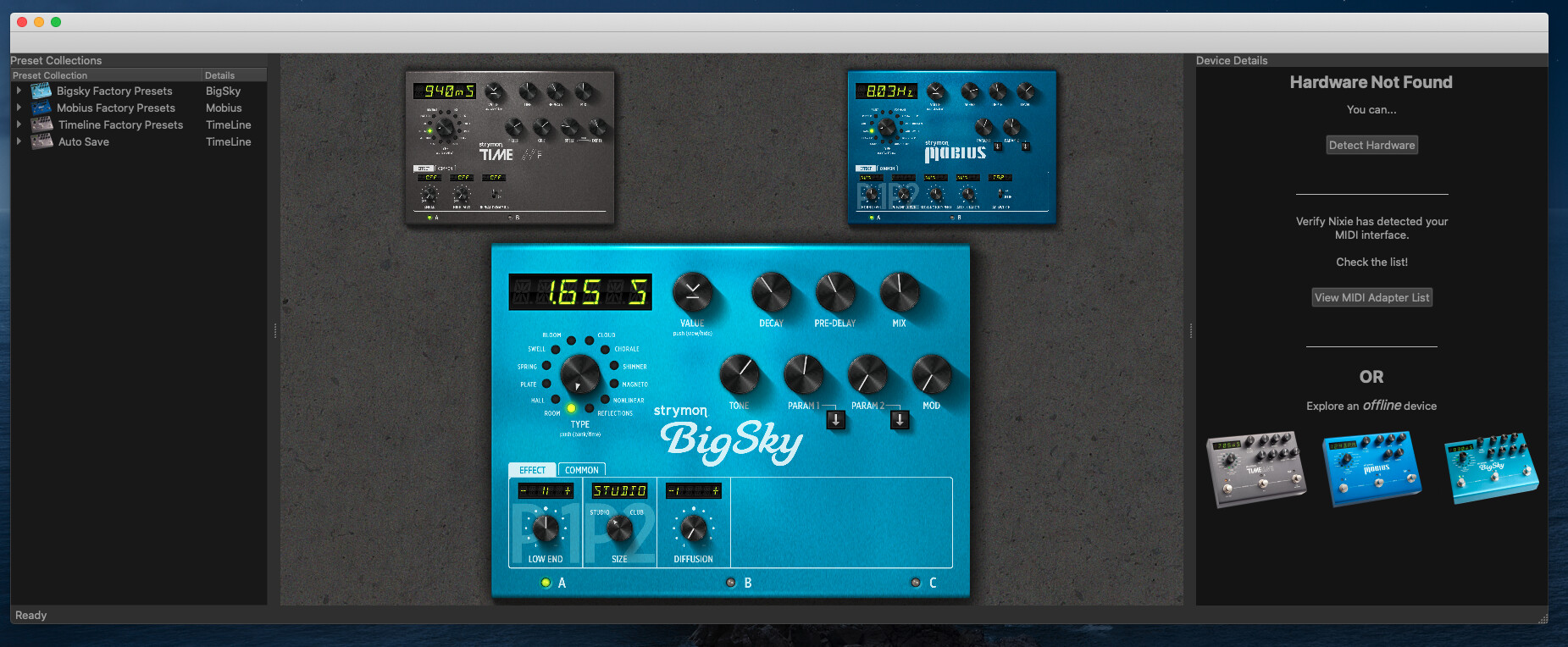The width and height of the screenshot is (1568, 647).
Task: Select the CHORALE reverb type LED
Action: (605, 350)
